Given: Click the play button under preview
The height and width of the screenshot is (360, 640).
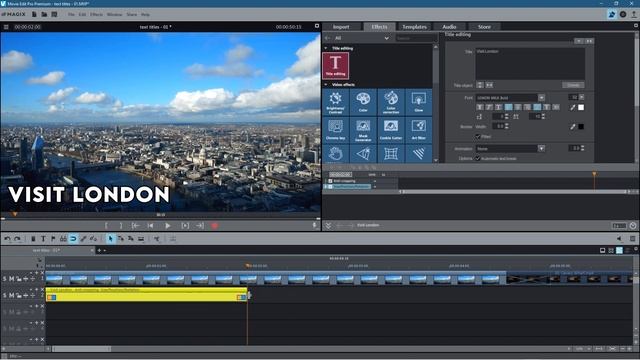Looking at the screenshot, I should click(168, 225).
